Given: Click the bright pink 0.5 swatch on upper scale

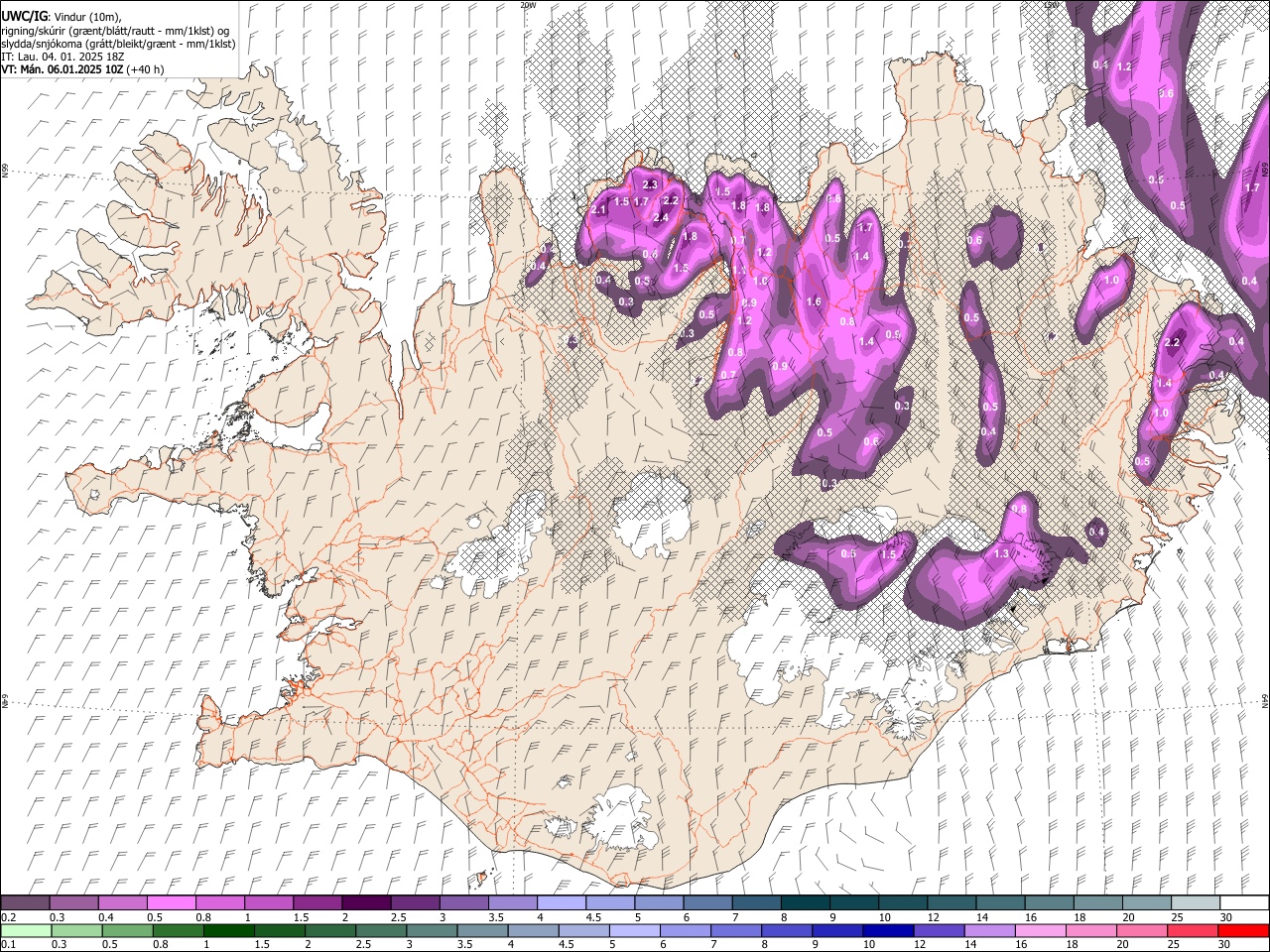Looking at the screenshot, I should (172, 902).
